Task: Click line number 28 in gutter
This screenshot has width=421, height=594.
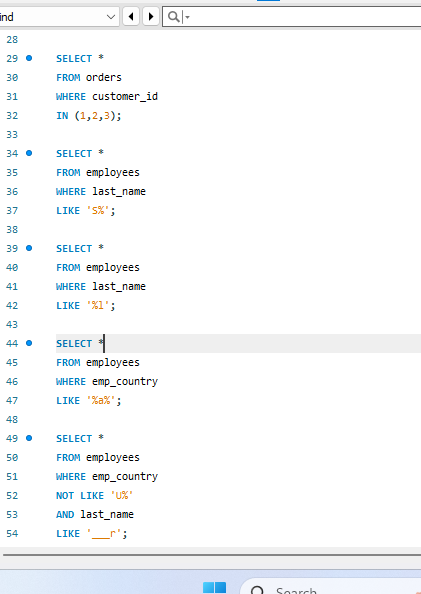Action: (x=12, y=40)
